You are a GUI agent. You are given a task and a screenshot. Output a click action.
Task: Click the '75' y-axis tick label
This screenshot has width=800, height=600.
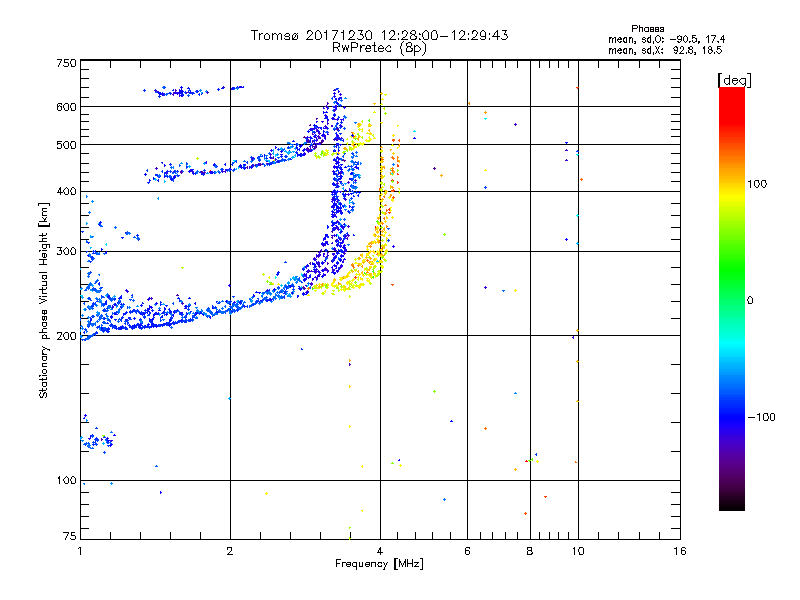coord(70,536)
